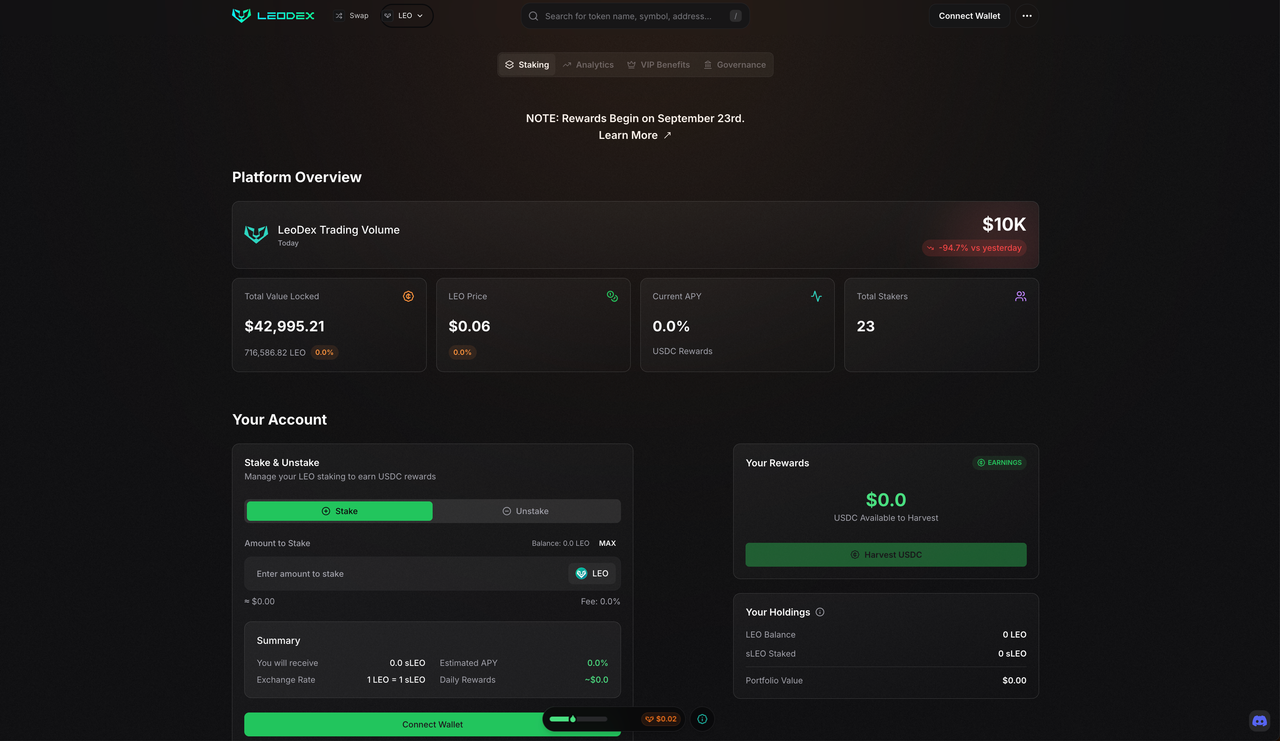Switch to the Unstake option

pos(526,511)
